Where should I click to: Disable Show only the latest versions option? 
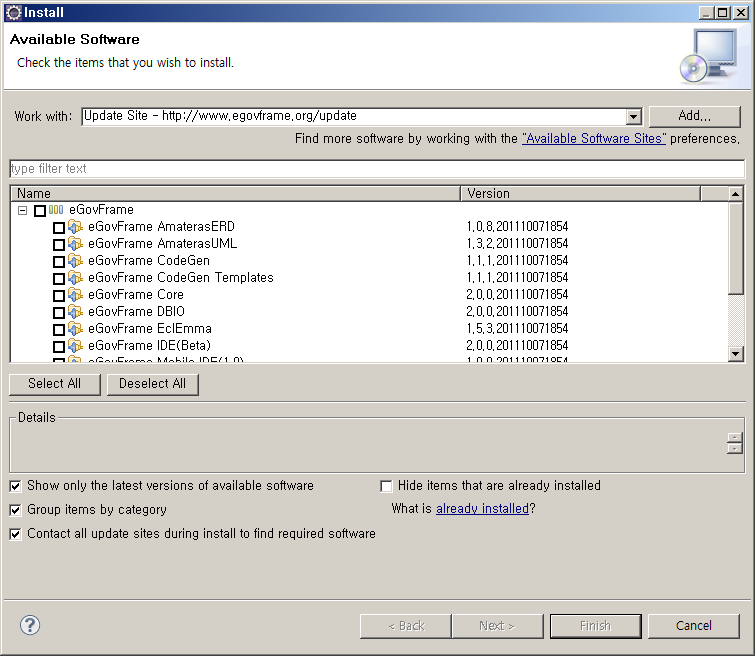coord(15,486)
